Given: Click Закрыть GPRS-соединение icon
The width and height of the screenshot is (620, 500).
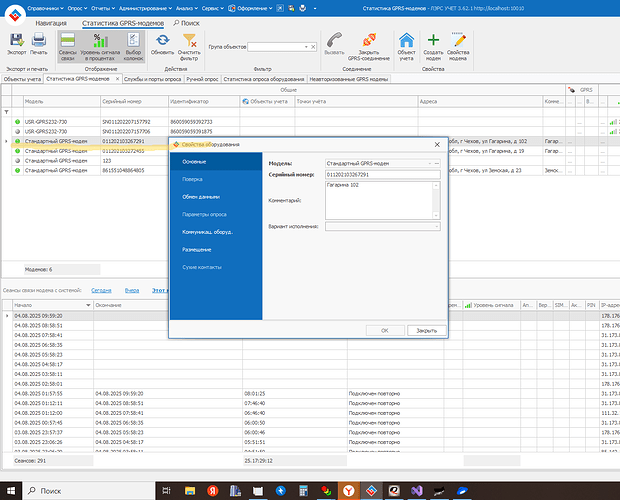Looking at the screenshot, I should (369, 40).
